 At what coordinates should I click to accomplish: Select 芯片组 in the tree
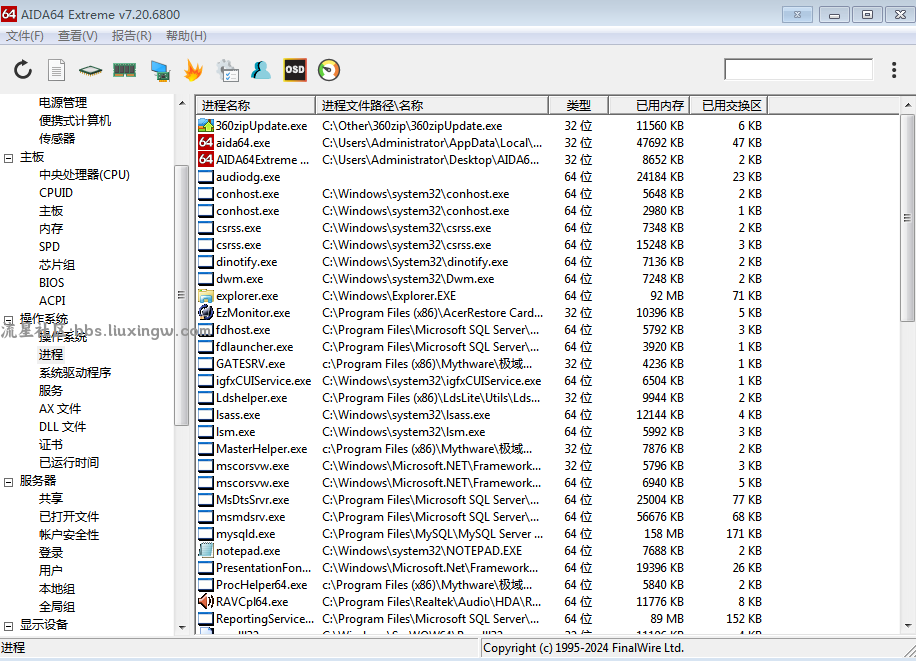[57, 265]
